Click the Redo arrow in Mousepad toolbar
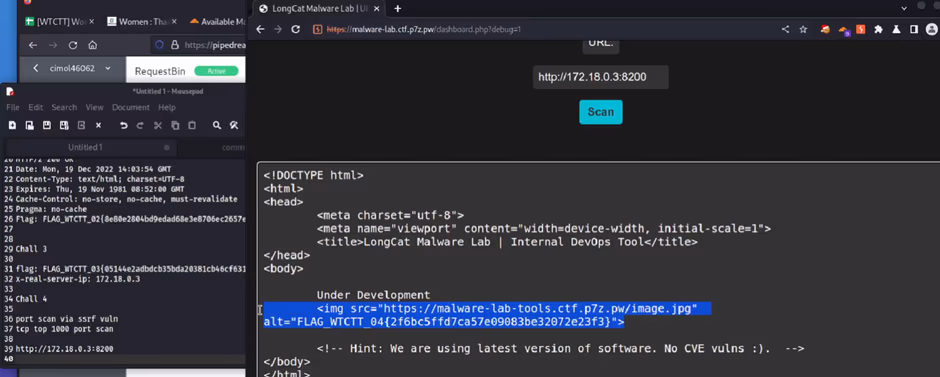The width and height of the screenshot is (940, 377). [140, 125]
